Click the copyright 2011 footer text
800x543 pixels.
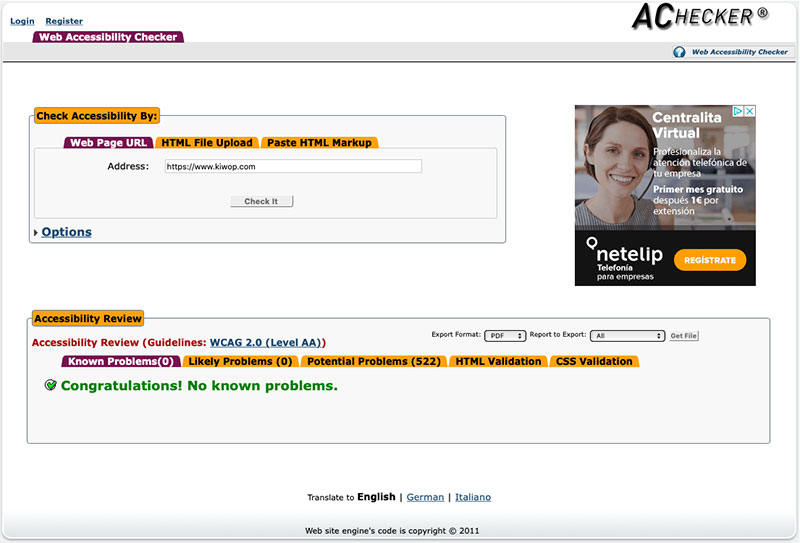[x=392, y=531]
